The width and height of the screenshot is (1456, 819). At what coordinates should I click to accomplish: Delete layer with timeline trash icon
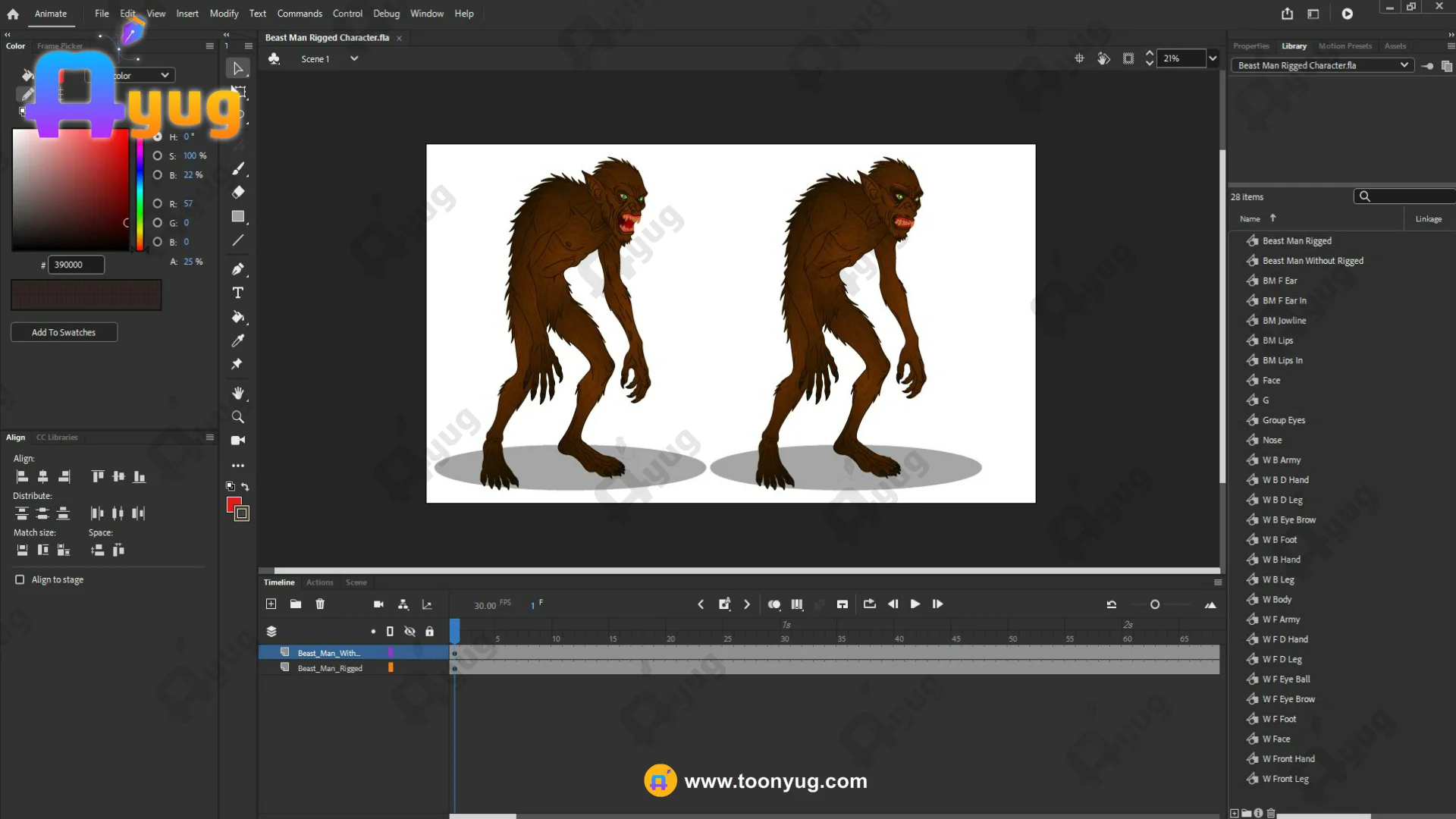(320, 604)
